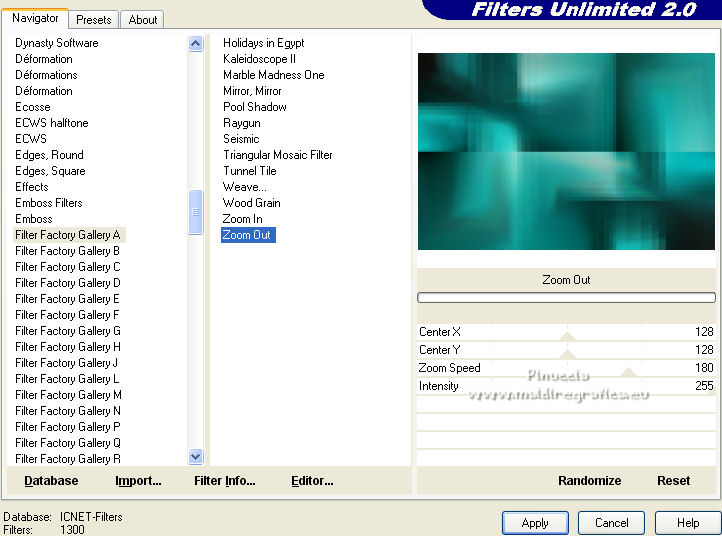Click the category list scrollbar thumb
The height and width of the screenshot is (536, 722).
tap(196, 212)
